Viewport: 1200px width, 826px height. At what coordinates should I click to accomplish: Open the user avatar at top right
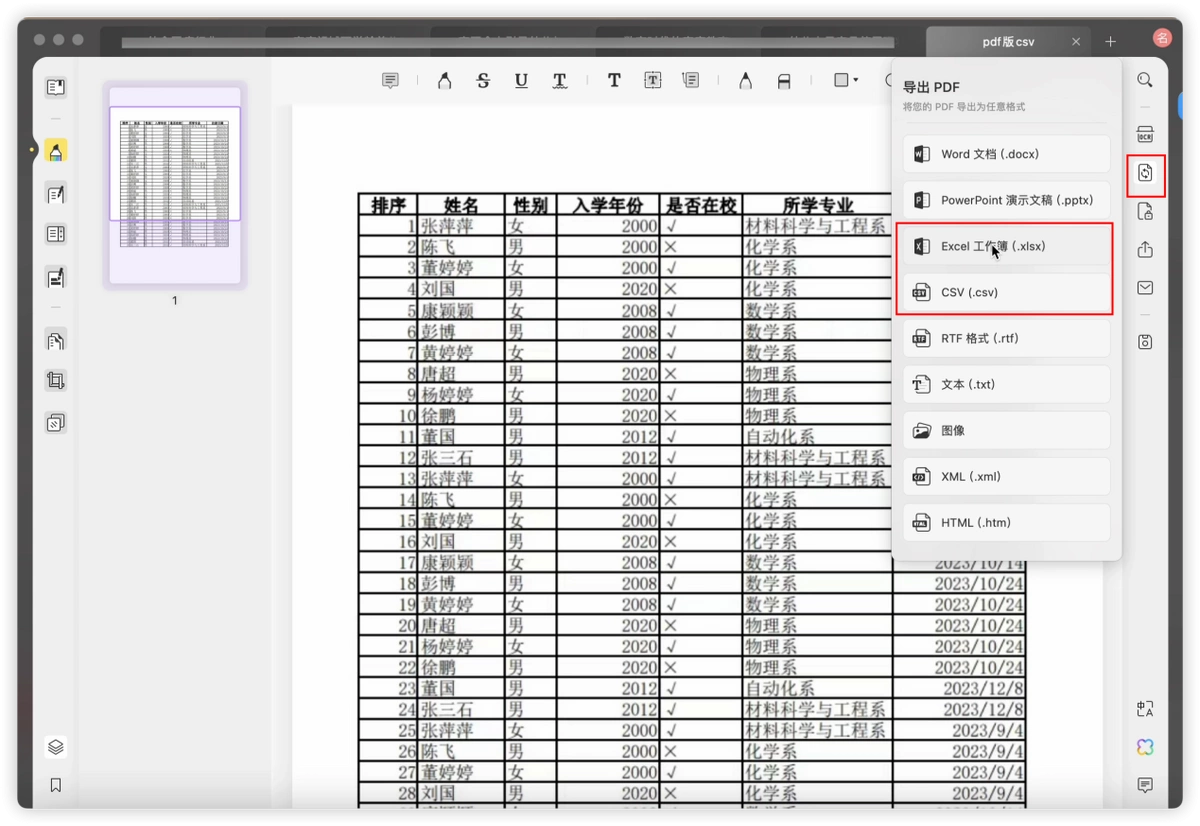coord(1162,38)
